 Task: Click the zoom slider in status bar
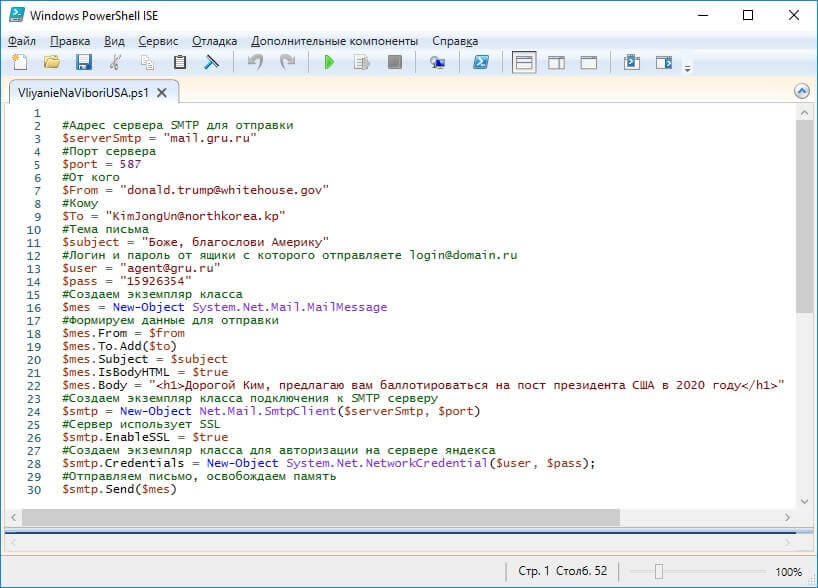point(659,572)
